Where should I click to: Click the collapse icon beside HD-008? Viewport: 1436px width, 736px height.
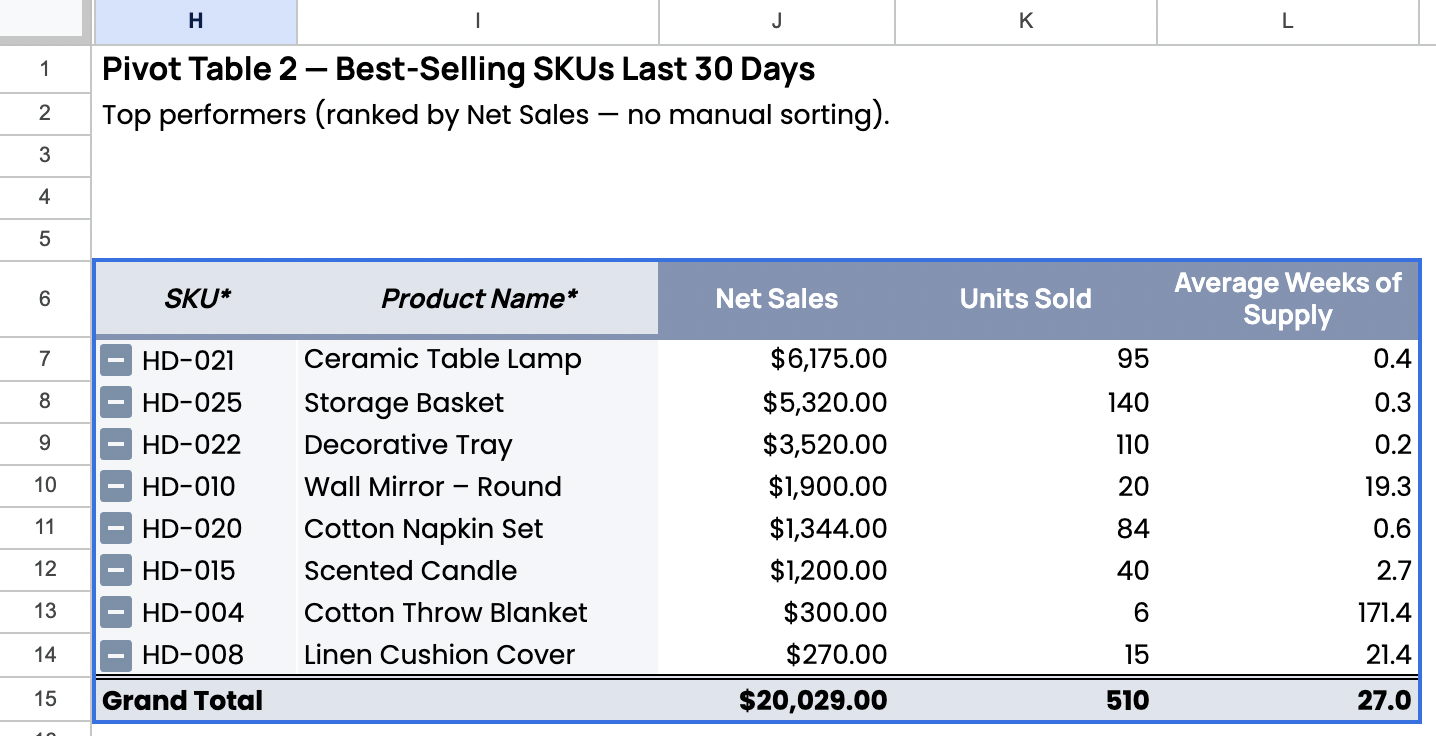point(117,654)
